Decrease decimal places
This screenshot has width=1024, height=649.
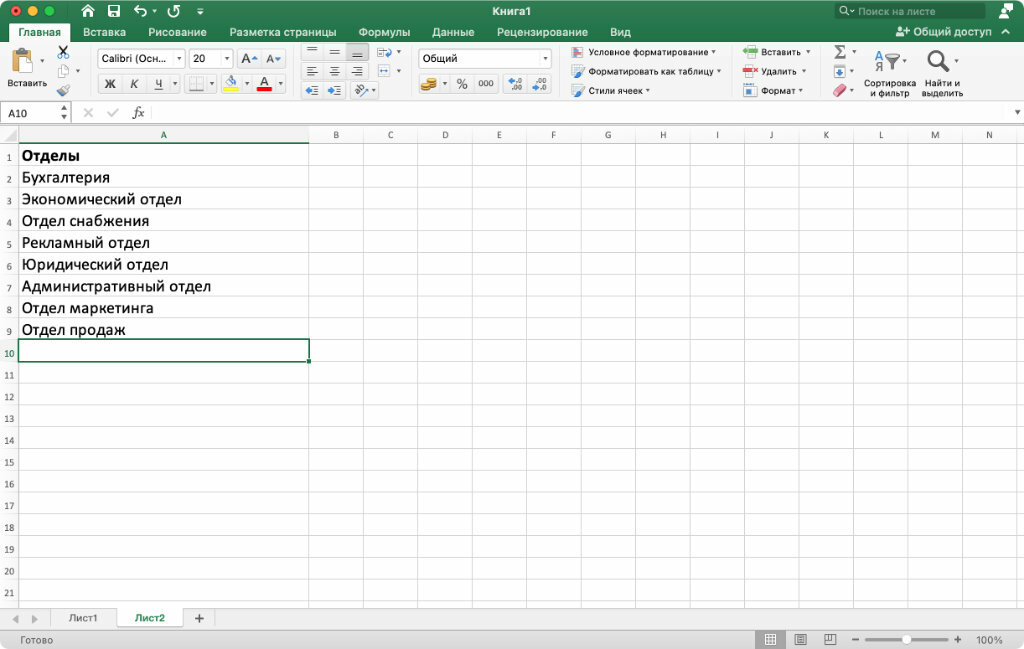coord(539,84)
